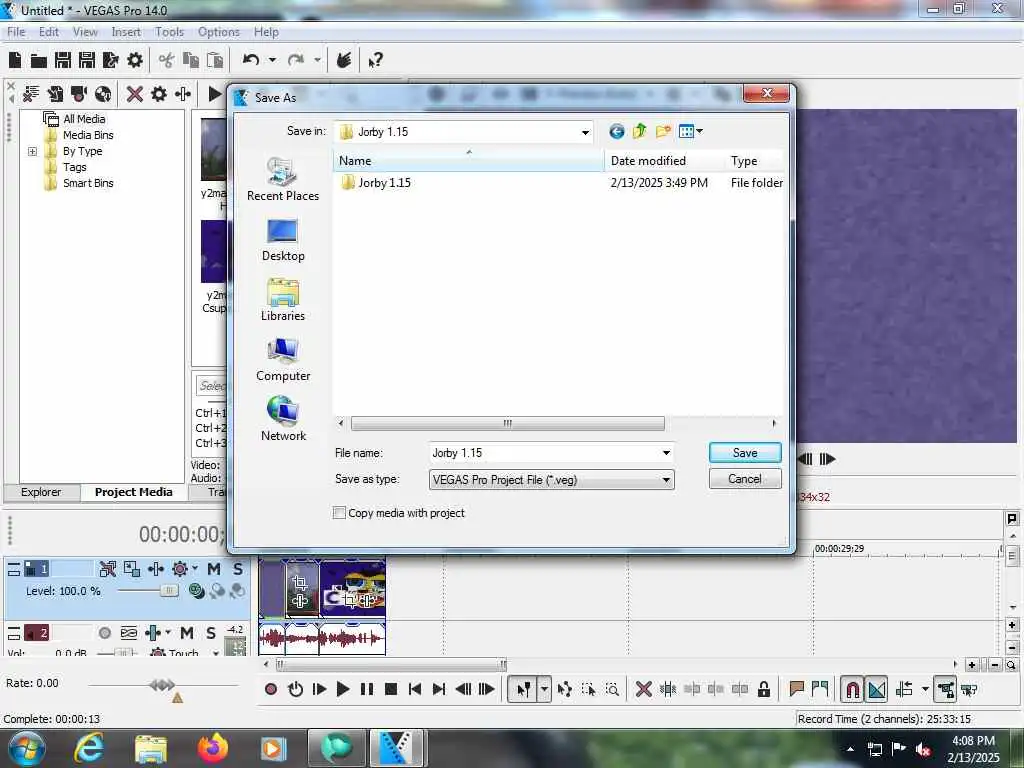This screenshot has height=768, width=1024.
Task: Click the timeline Pause button
Action: tap(367, 689)
